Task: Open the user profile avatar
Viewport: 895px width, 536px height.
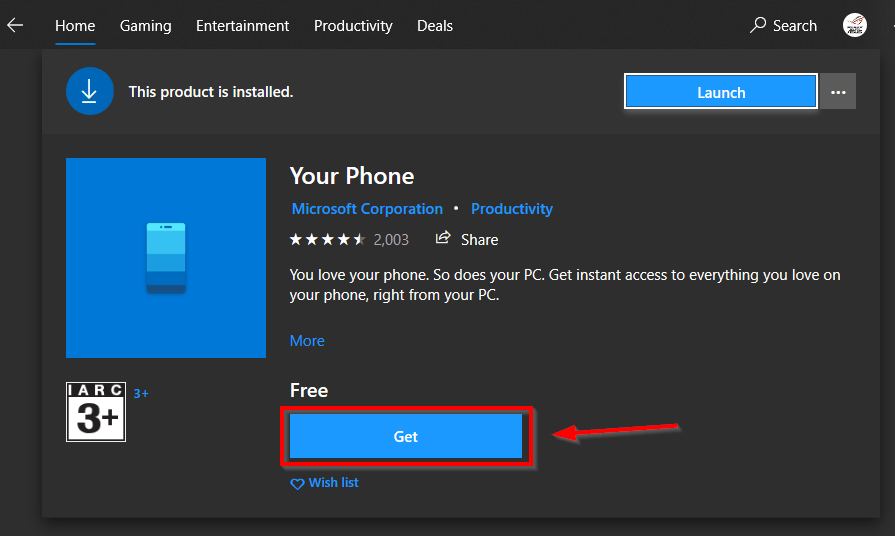Action: tap(854, 25)
